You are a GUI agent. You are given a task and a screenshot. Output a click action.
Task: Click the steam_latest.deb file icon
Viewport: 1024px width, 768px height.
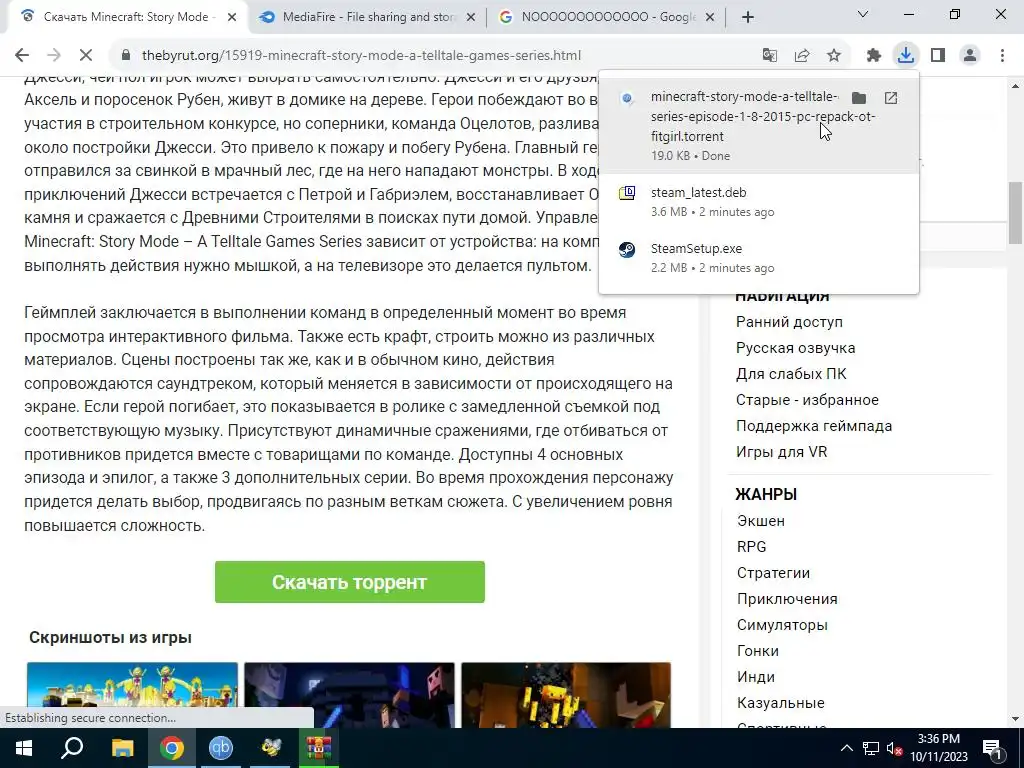pyautogui.click(x=627, y=193)
